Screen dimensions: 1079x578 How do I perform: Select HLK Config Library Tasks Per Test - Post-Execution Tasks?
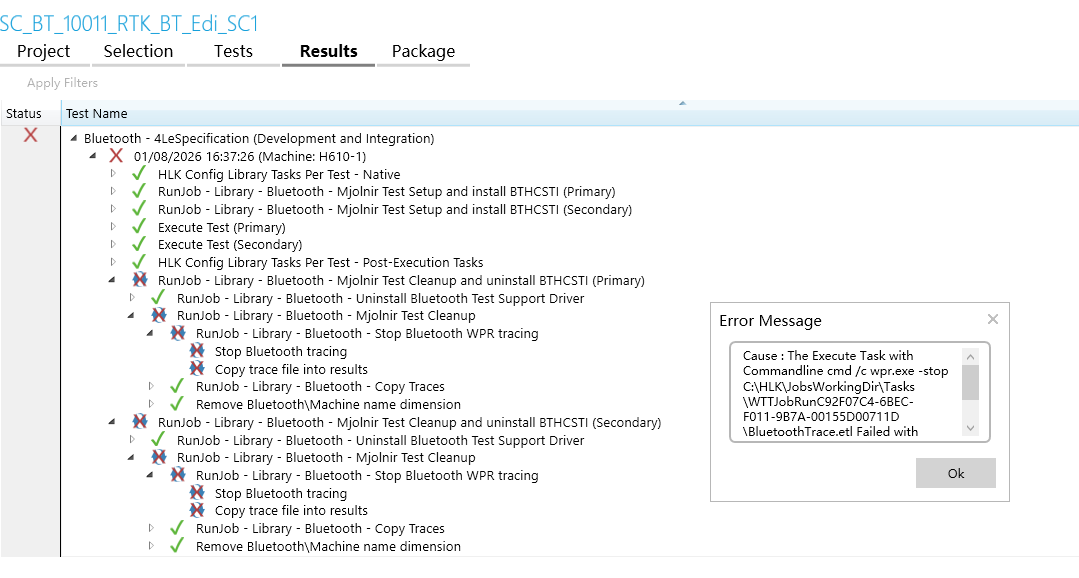click(x=321, y=262)
